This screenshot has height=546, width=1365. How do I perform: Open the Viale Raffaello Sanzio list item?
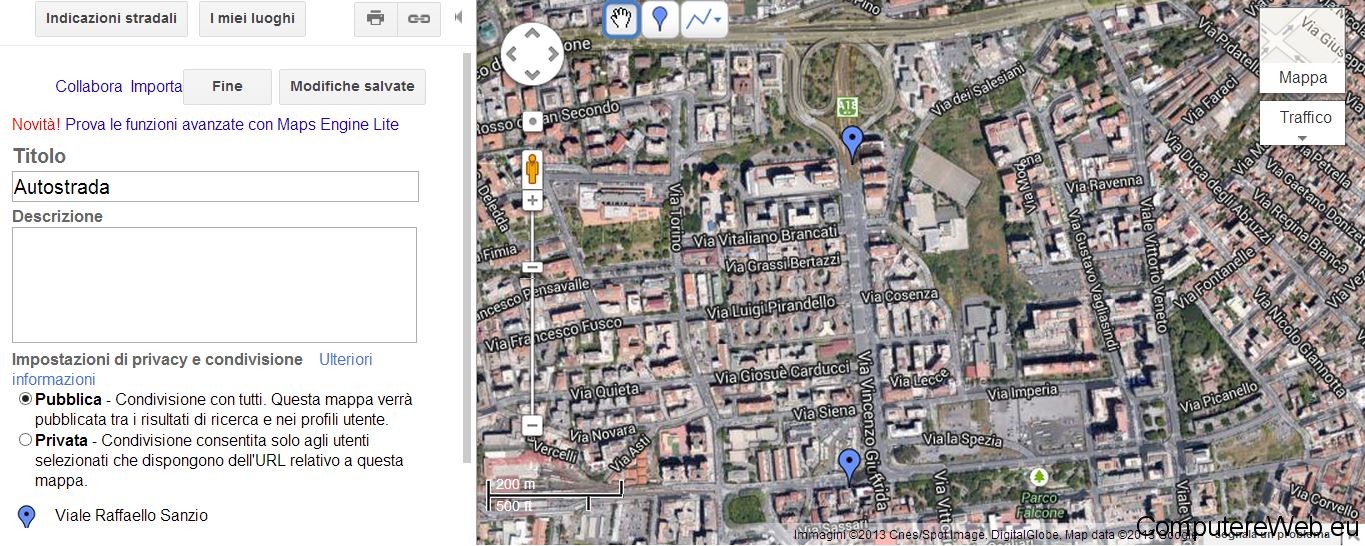coord(131,516)
